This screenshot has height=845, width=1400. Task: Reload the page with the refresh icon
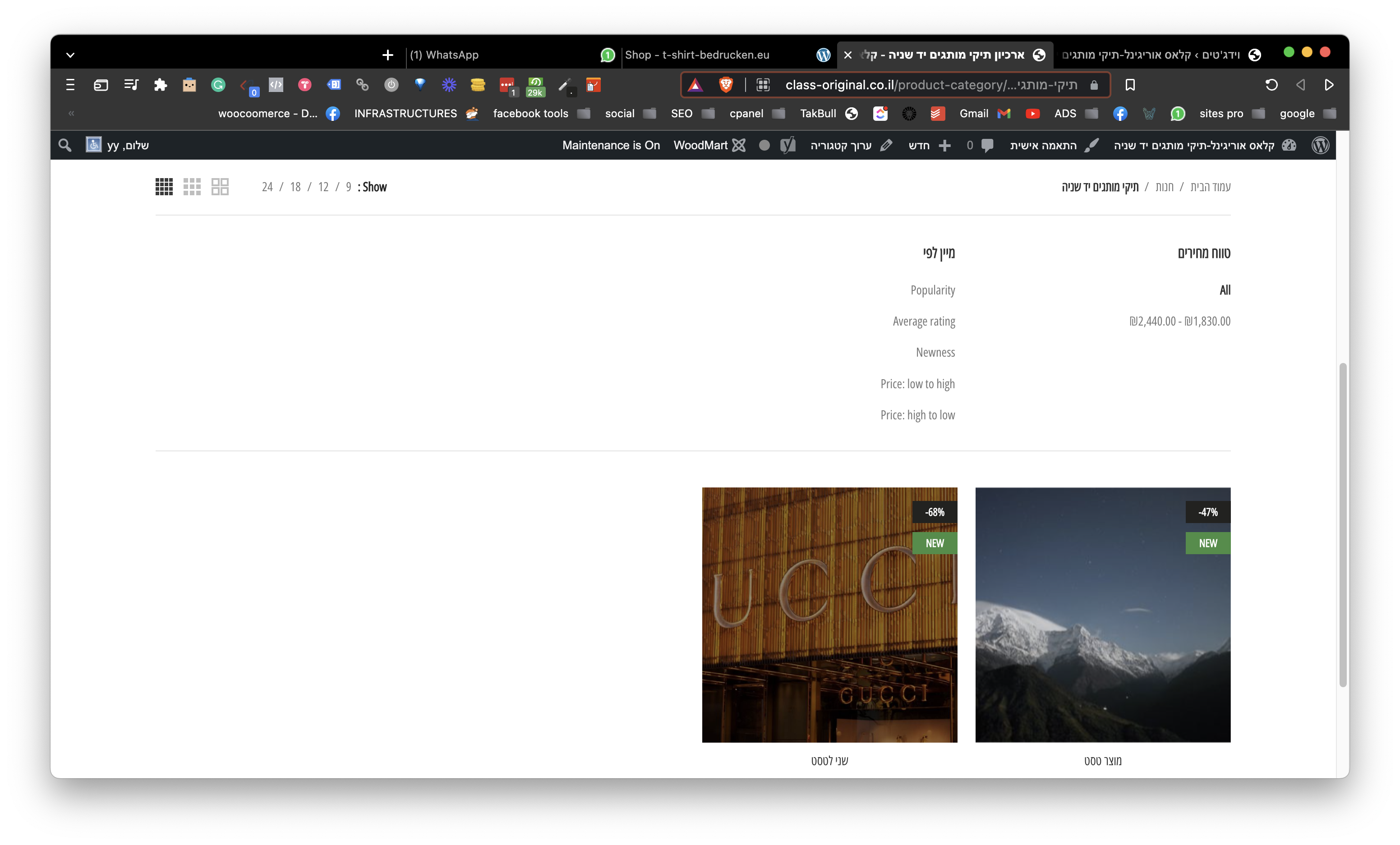point(1271,85)
